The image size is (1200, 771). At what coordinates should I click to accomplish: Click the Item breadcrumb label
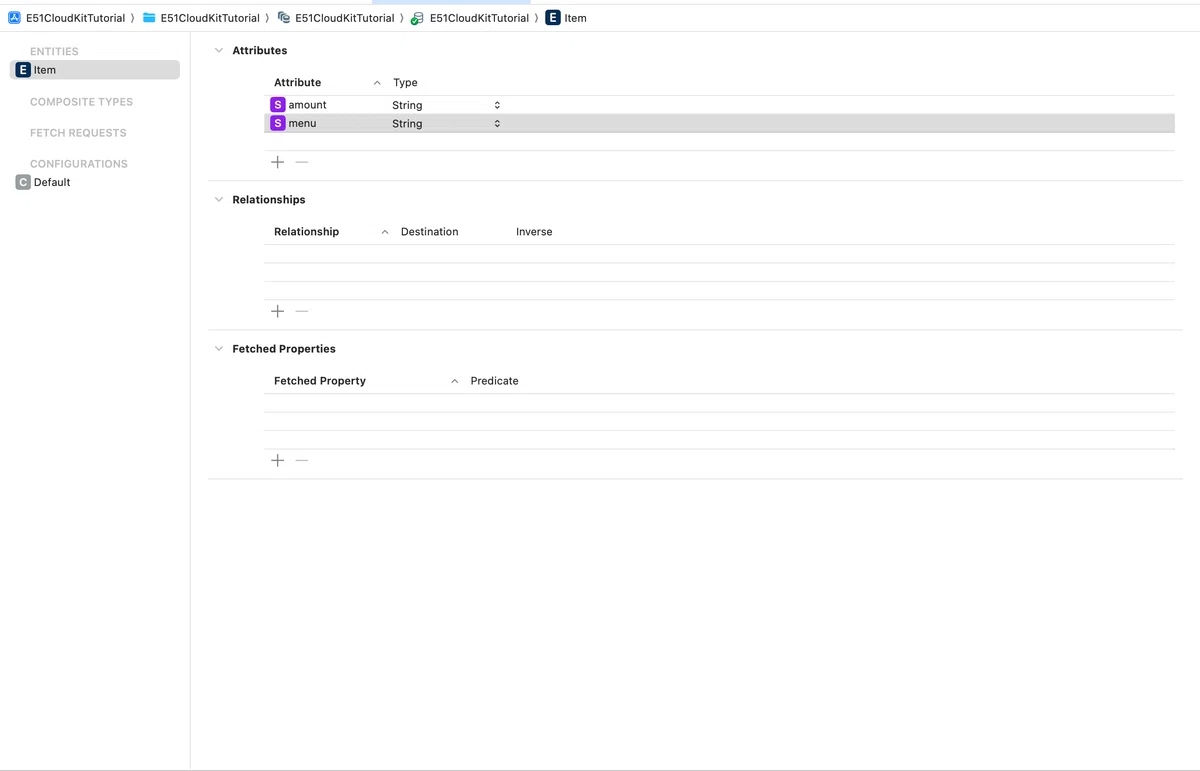point(576,18)
